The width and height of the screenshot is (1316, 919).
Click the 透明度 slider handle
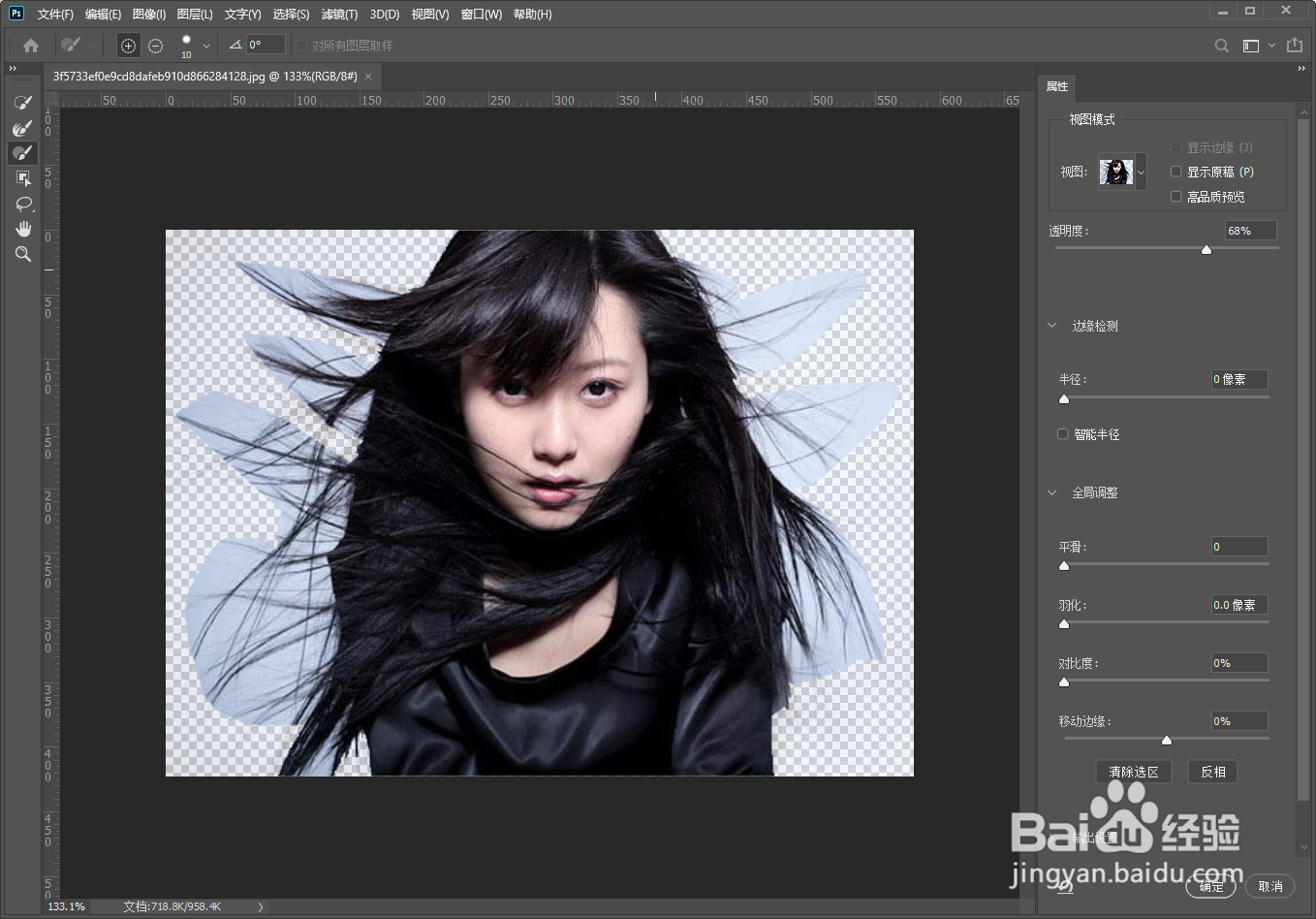click(x=1206, y=249)
